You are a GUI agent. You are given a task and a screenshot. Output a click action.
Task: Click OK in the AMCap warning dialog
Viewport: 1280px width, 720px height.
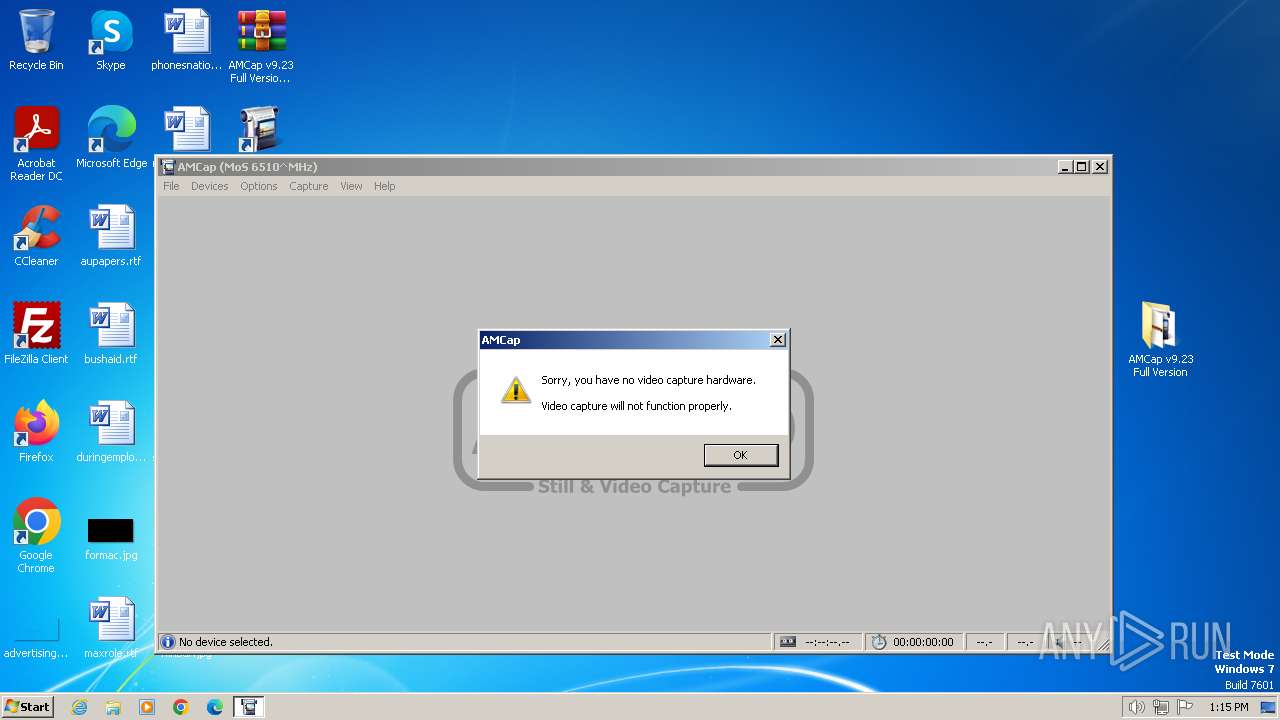pos(740,455)
